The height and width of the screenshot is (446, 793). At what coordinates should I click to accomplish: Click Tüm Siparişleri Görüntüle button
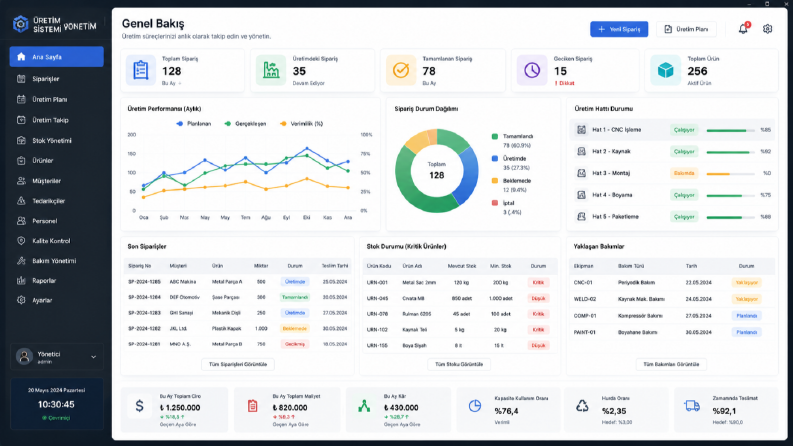tap(238, 364)
